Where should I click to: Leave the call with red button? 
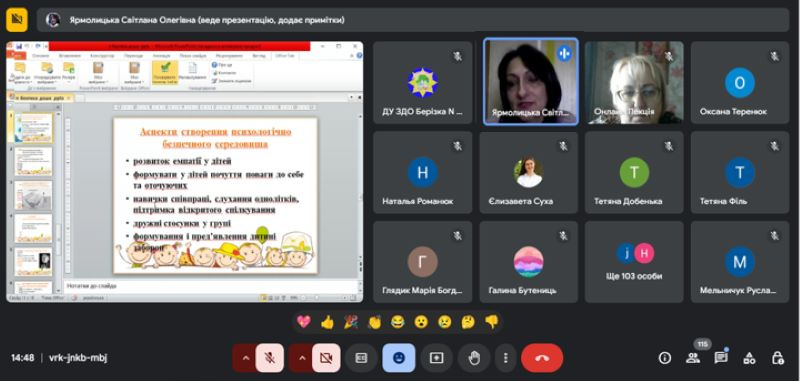click(x=542, y=358)
